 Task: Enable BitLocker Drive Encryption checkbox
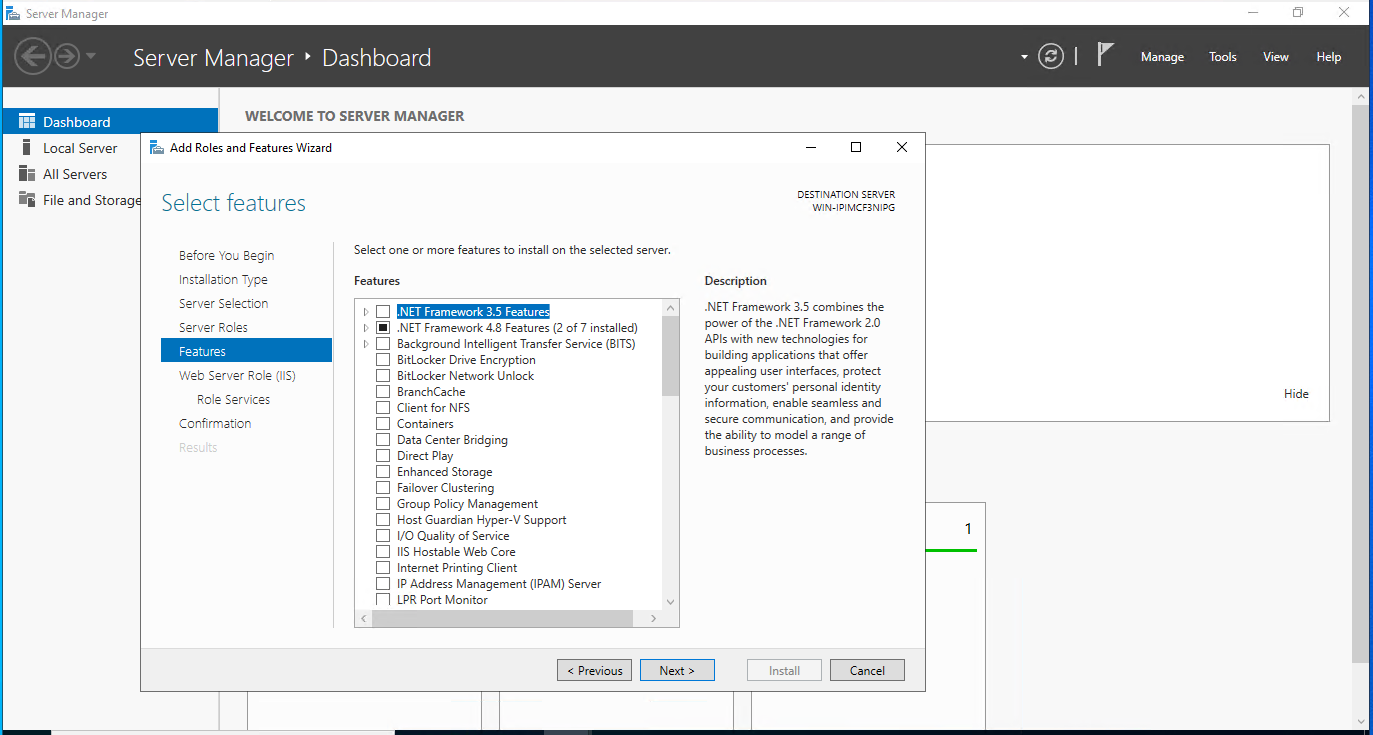click(383, 360)
